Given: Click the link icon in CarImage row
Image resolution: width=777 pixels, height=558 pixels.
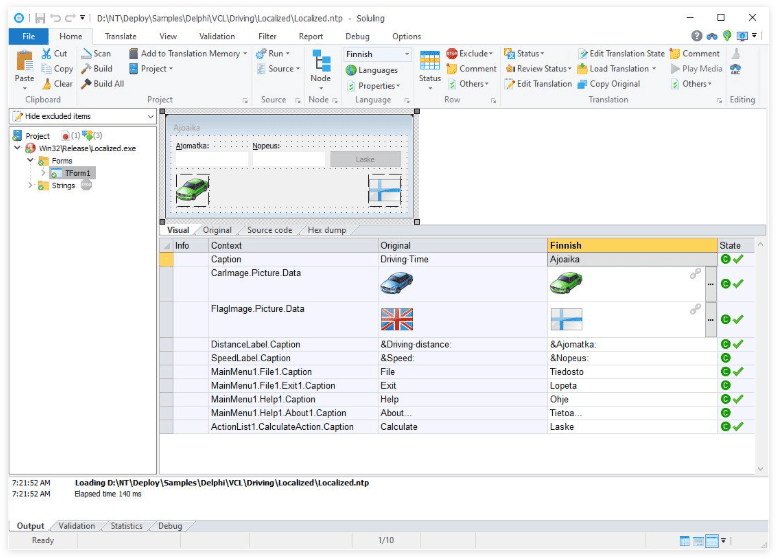Looking at the screenshot, I should [695, 274].
